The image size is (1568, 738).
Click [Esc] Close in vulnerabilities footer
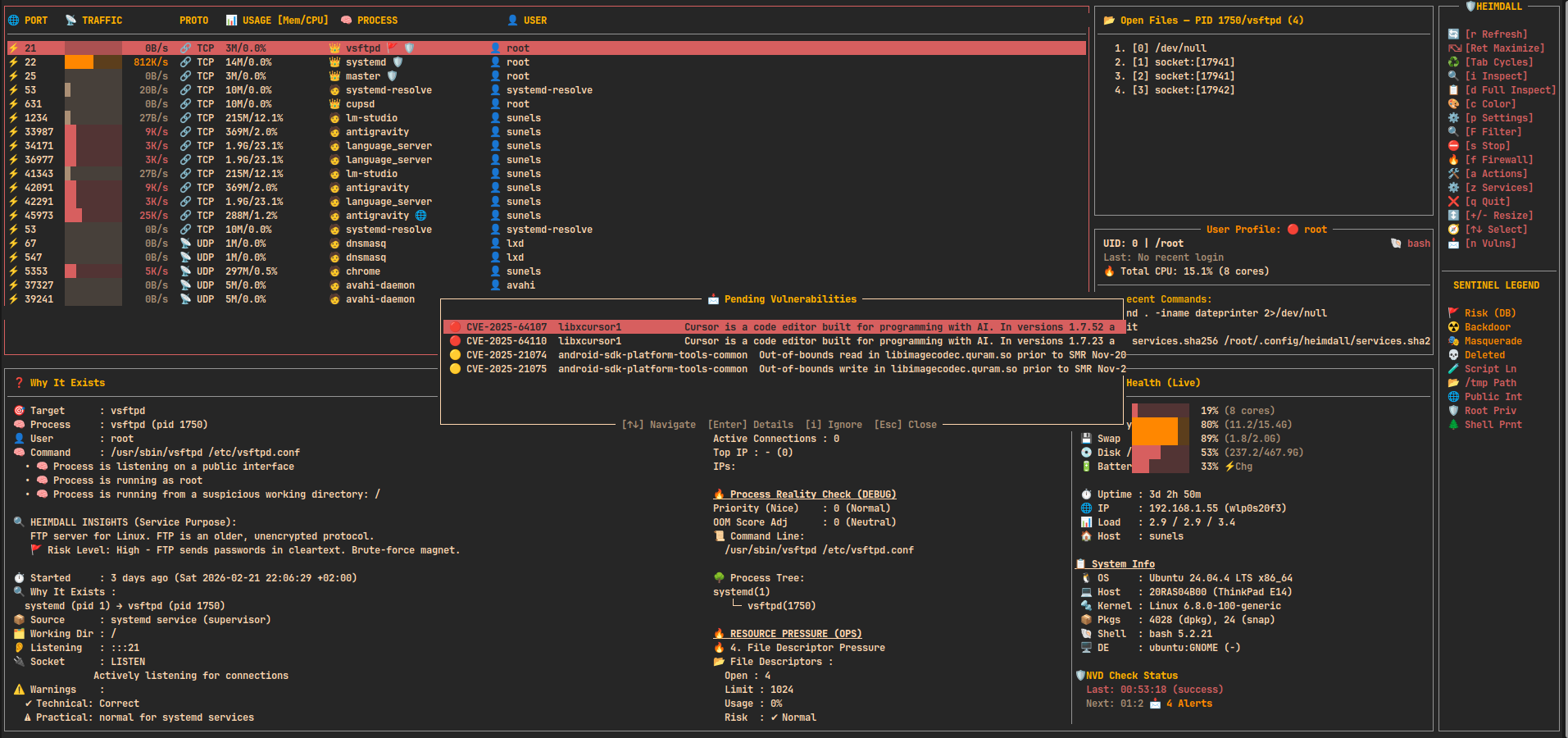point(905,425)
